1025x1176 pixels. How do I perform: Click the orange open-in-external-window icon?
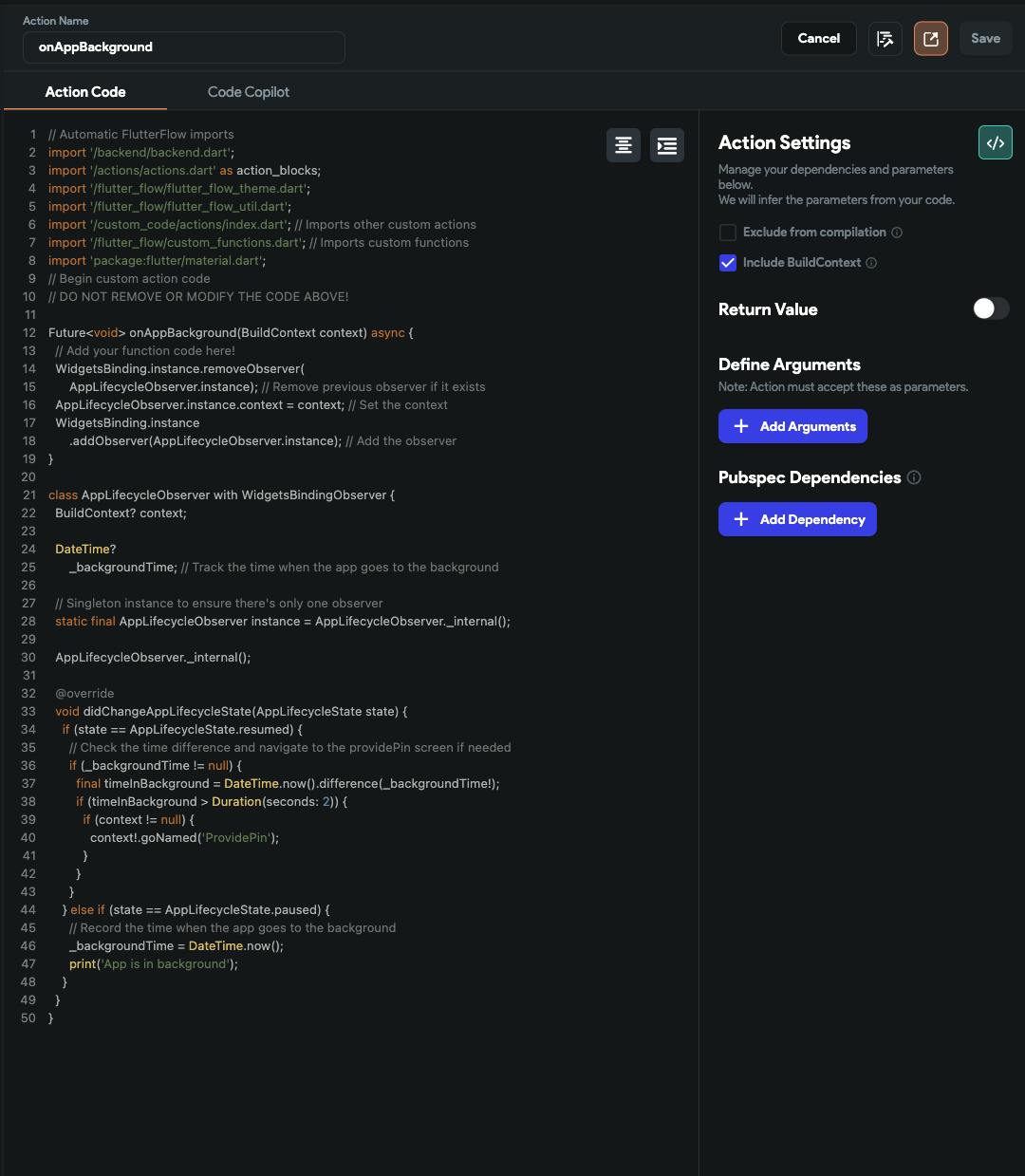click(x=930, y=39)
